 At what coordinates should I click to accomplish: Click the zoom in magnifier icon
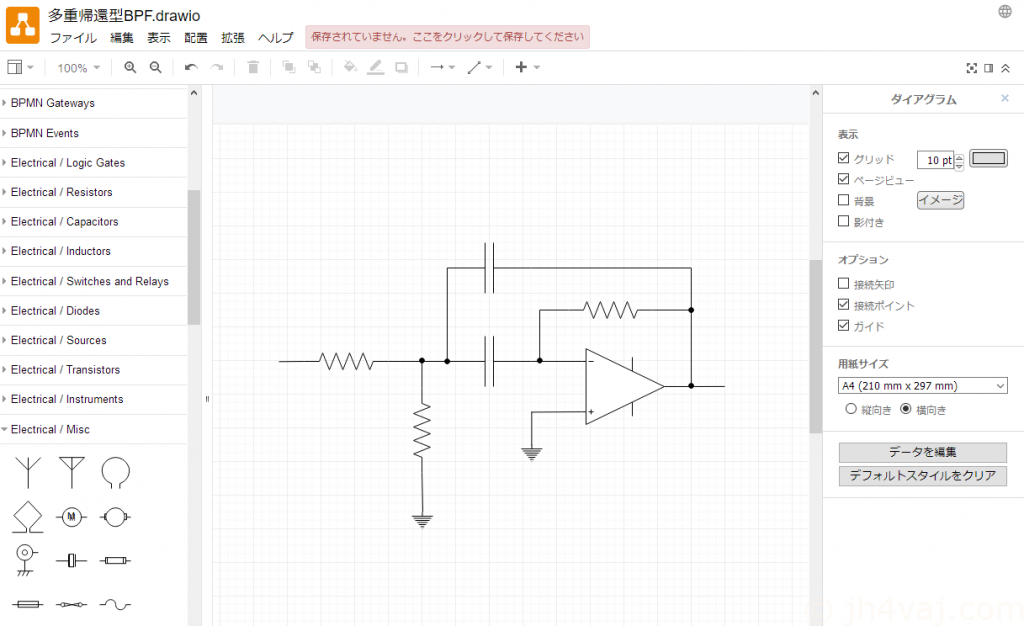[130, 67]
